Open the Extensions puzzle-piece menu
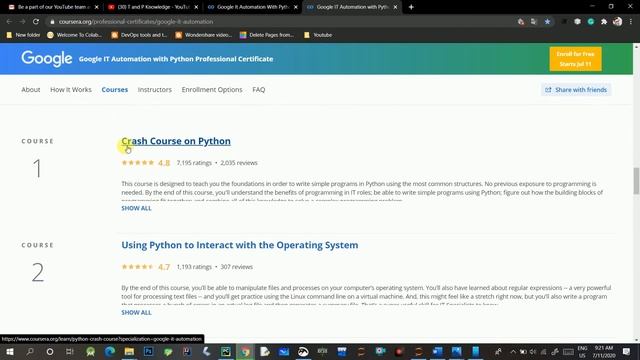Image resolution: width=640 pixels, height=360 pixels. (x=604, y=22)
